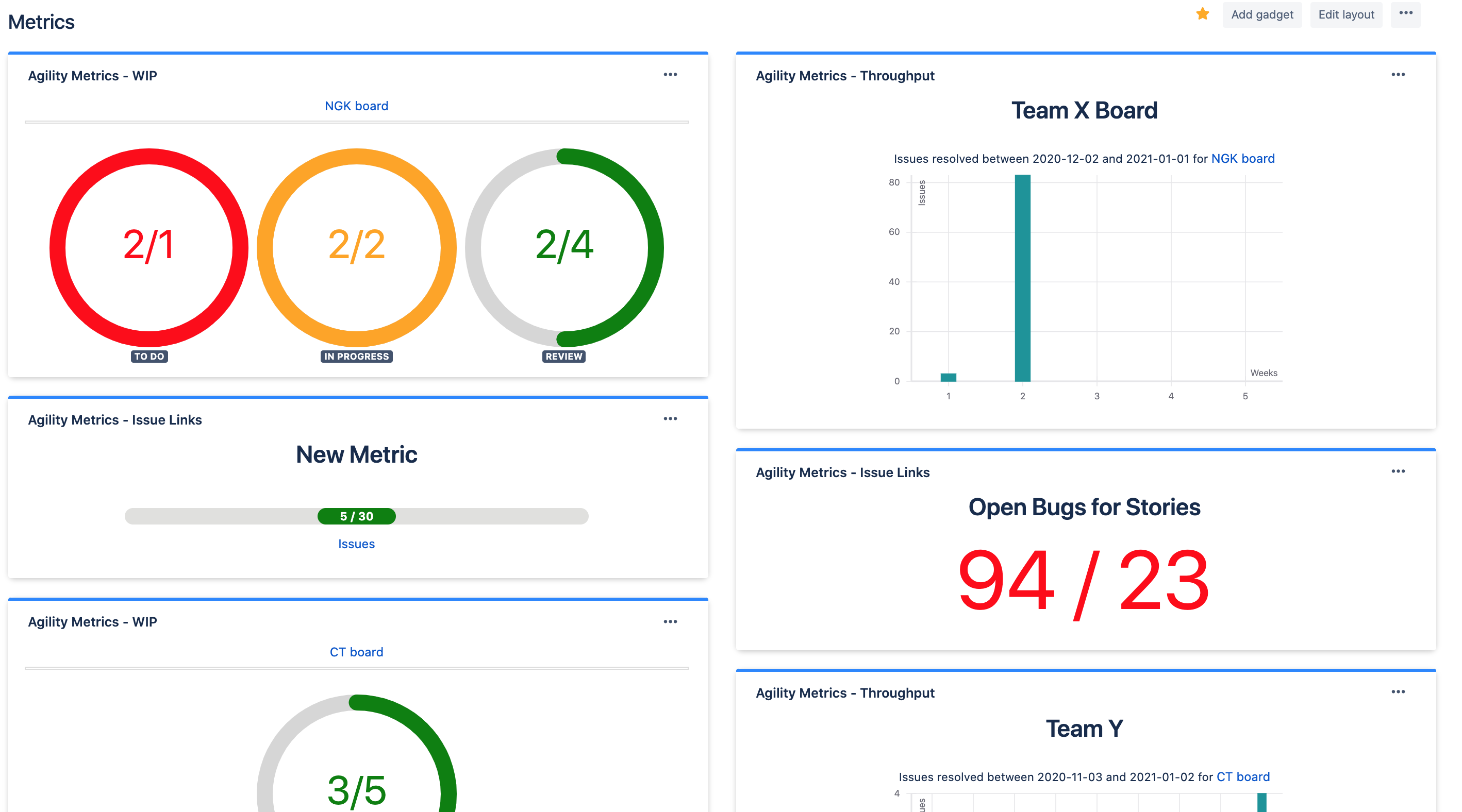Open the NGK board link in the Team X subtitle
The height and width of the screenshot is (812, 1462).
tap(1242, 159)
